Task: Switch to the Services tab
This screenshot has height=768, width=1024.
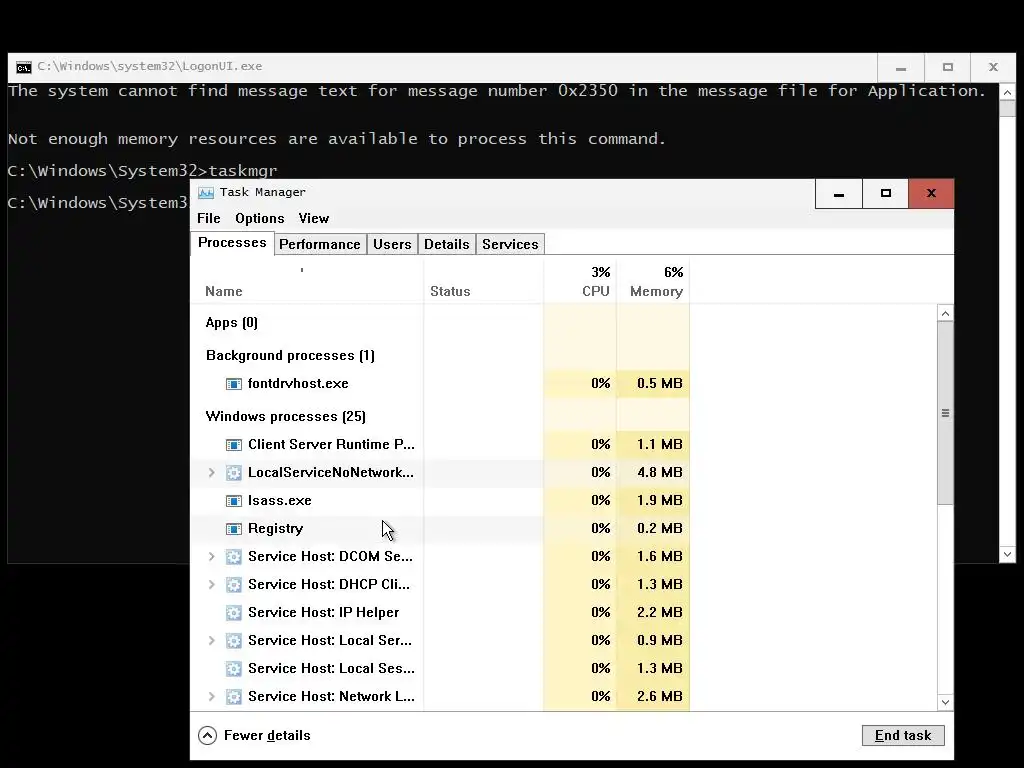Action: point(510,244)
